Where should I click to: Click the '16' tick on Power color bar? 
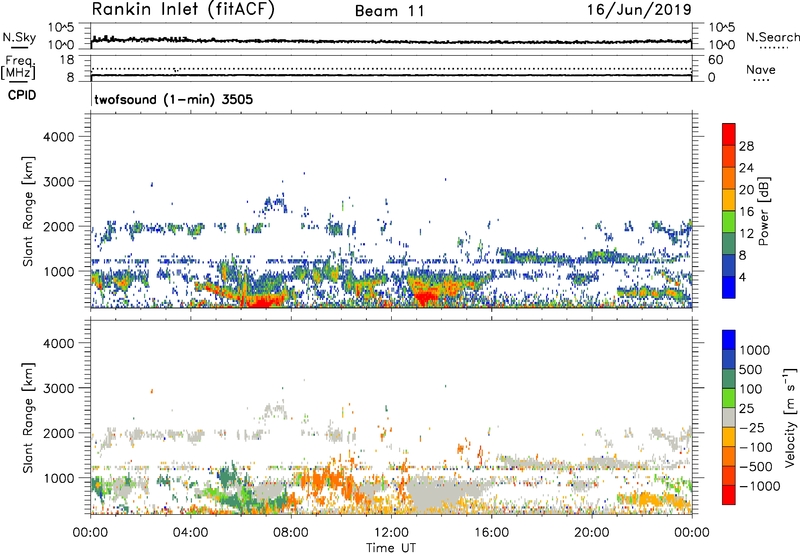(746, 212)
